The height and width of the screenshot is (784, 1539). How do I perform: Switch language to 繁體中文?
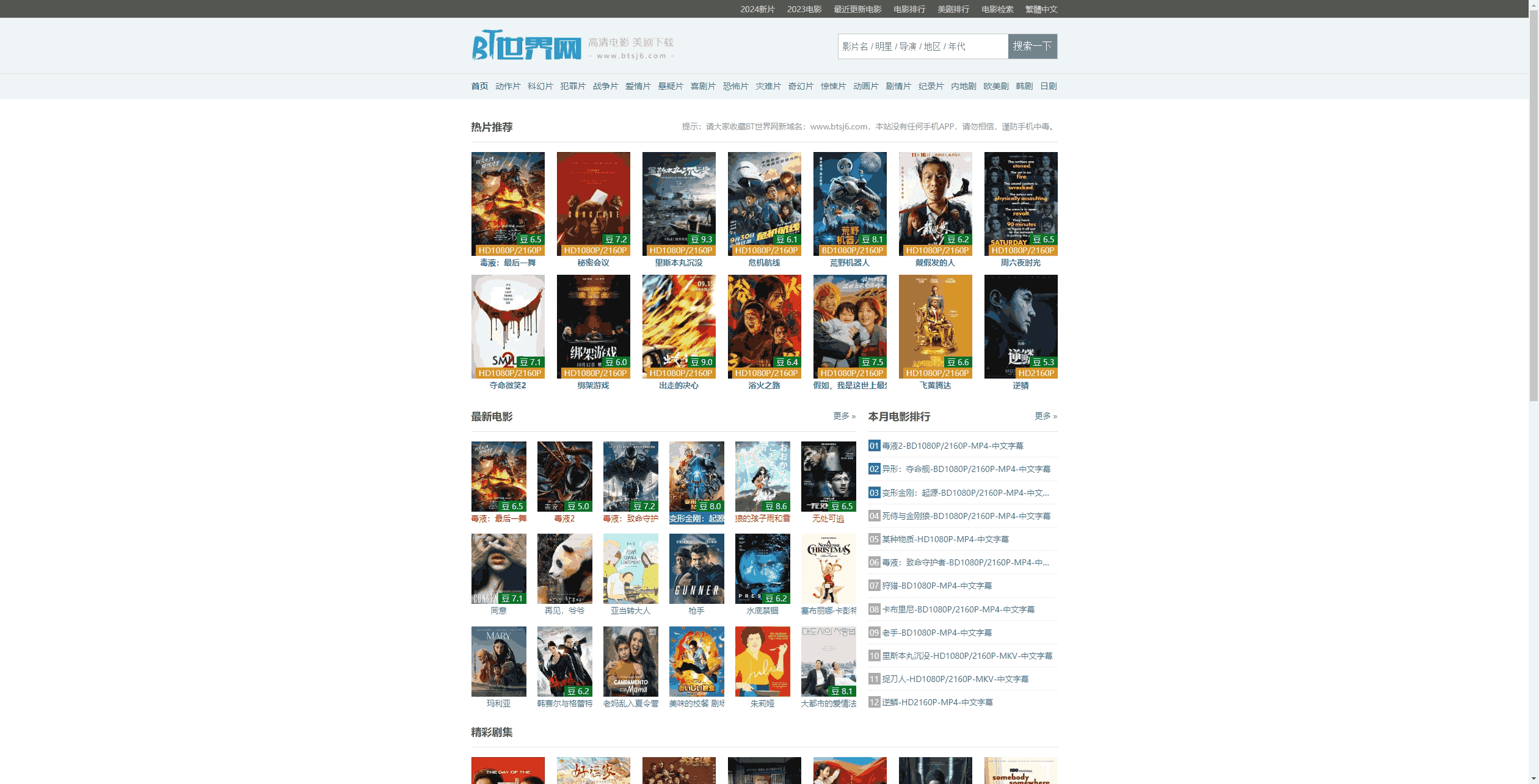coord(1041,9)
